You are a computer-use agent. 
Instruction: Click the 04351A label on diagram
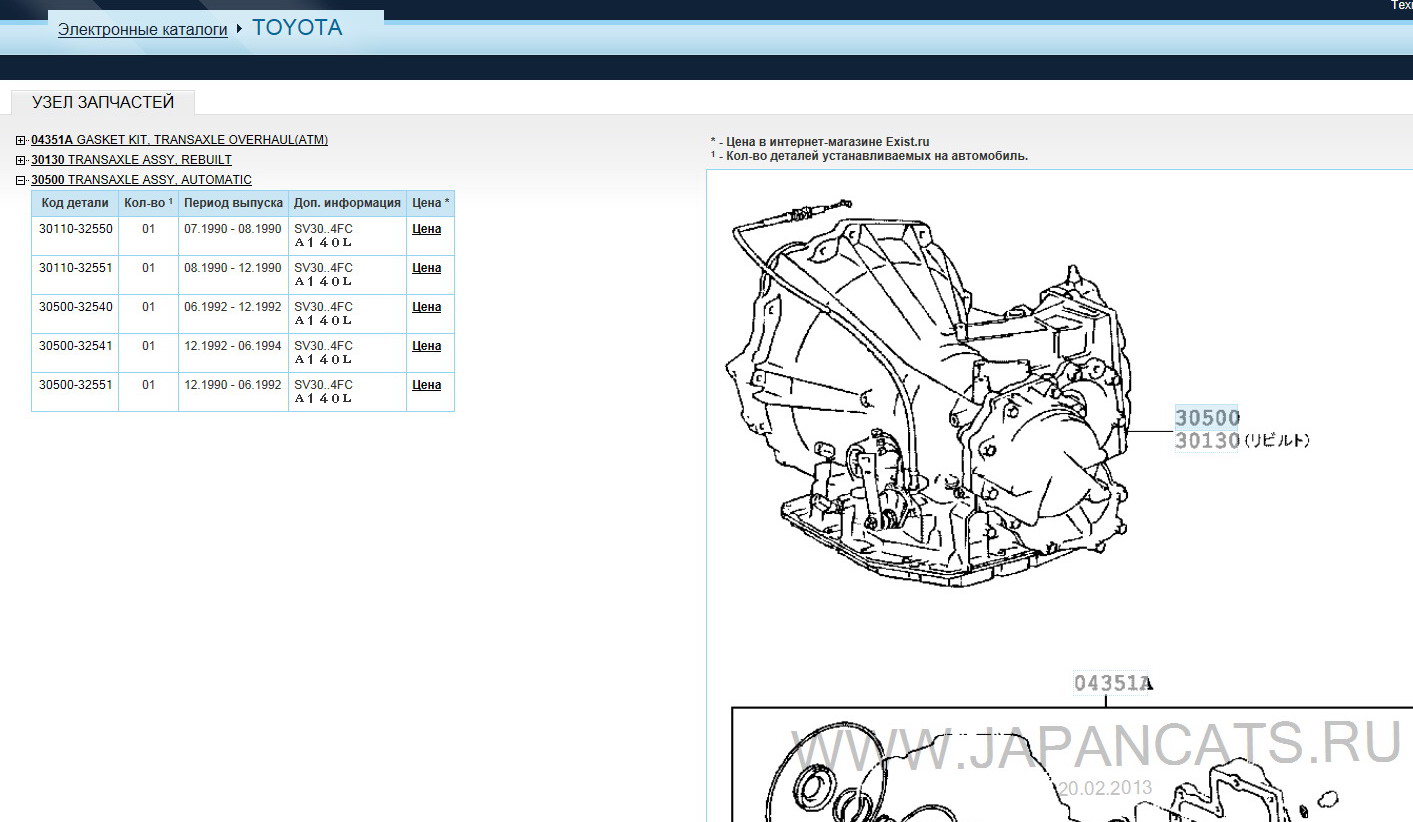coord(1112,683)
